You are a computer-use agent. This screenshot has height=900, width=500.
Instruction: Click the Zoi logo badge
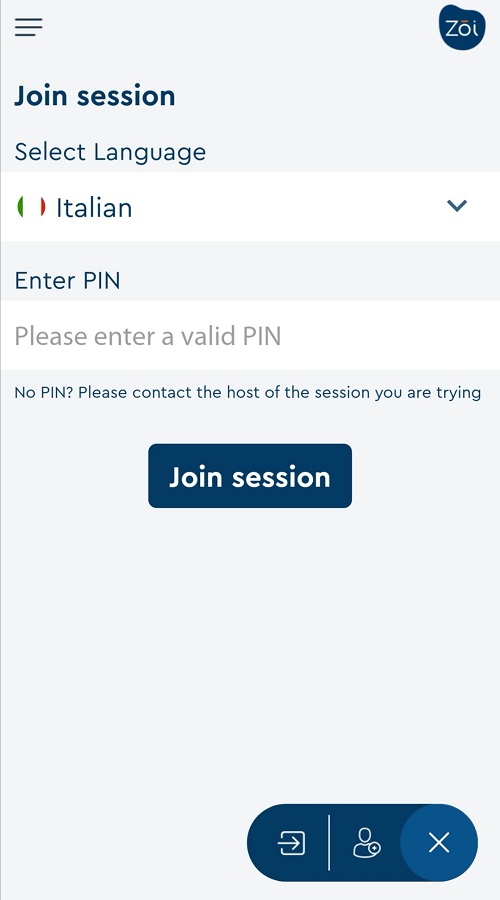coord(462,27)
